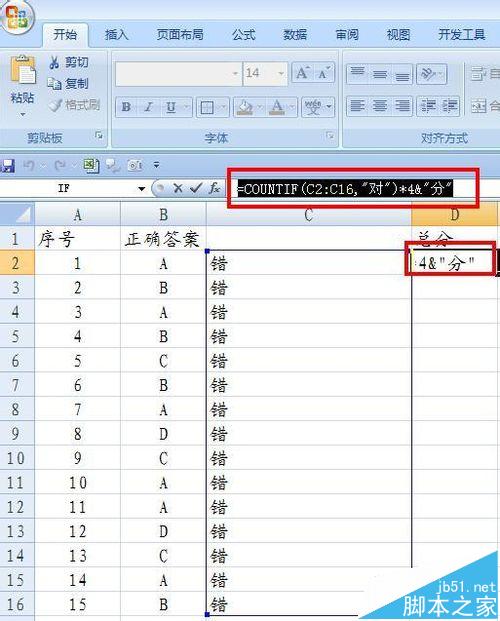Click in the formula bar COUNTIF text
Image resolution: width=500 pixels, height=621 pixels.
click(345, 189)
